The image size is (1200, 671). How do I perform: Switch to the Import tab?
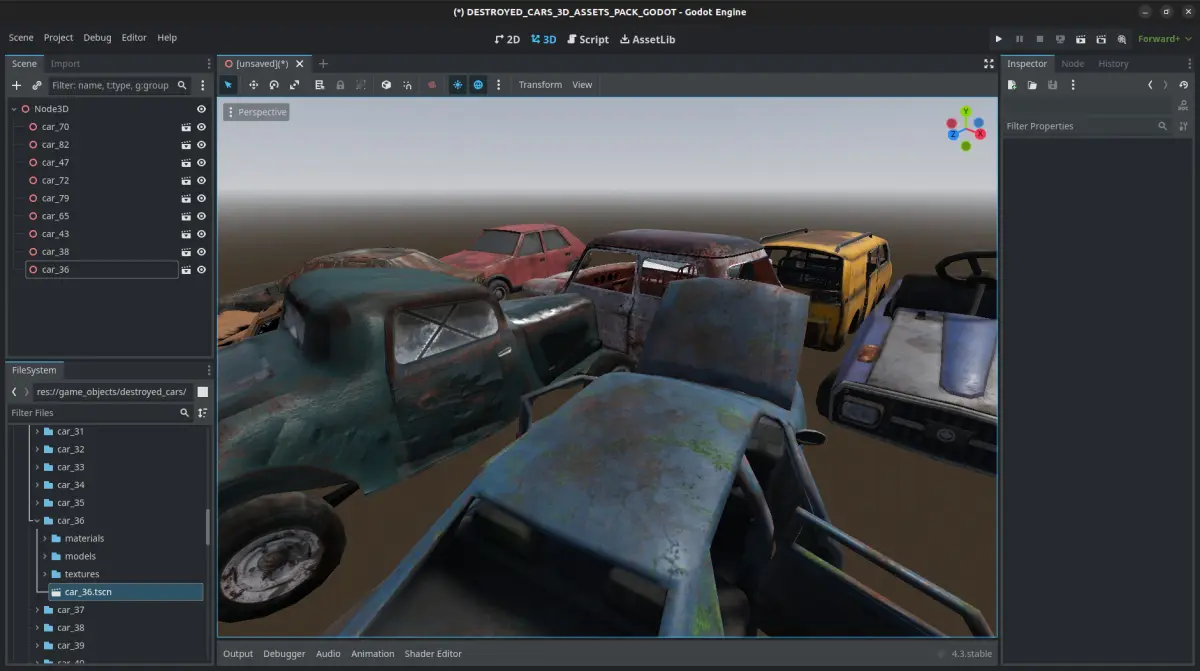tap(65, 64)
